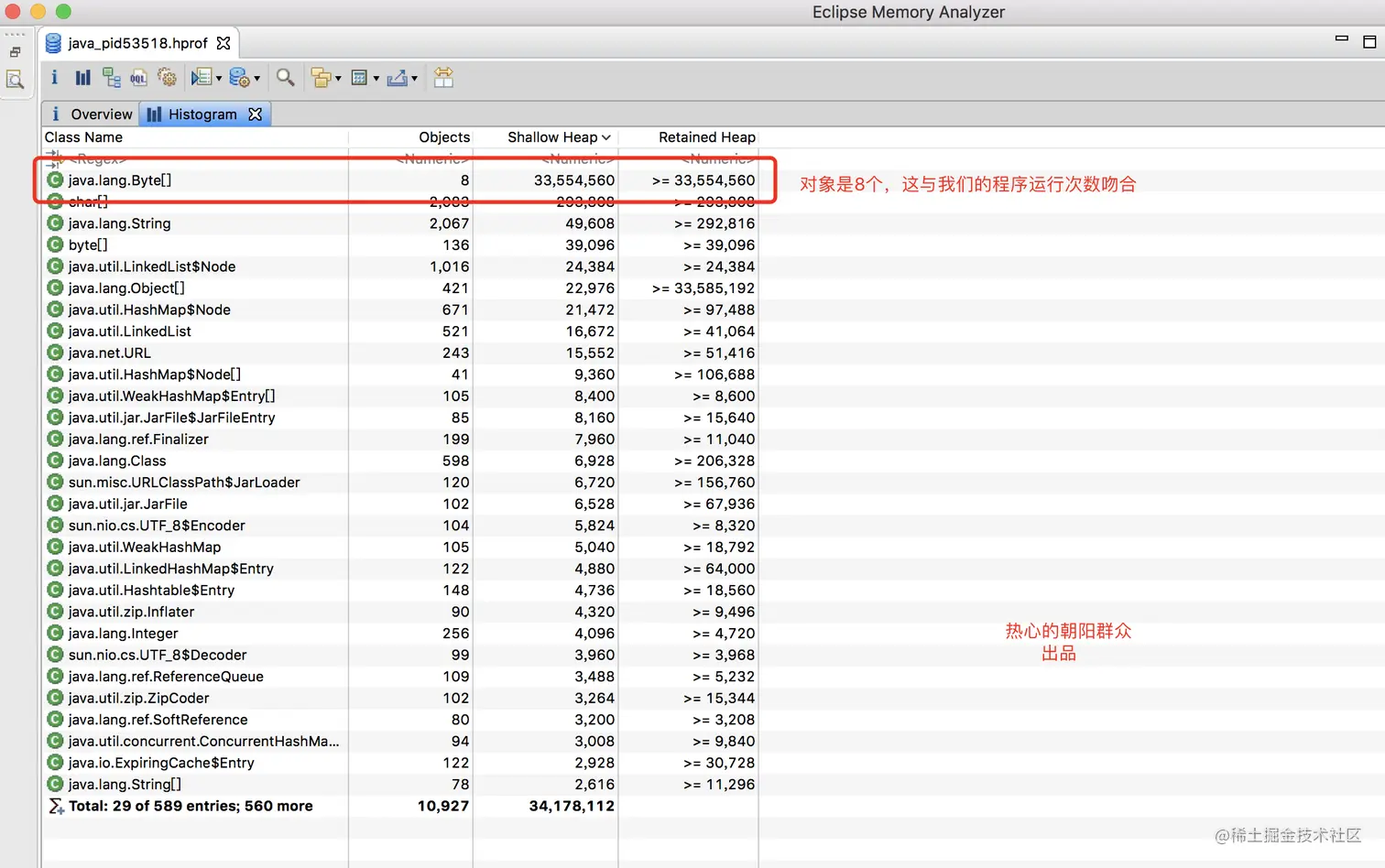
Task: Click the Group result by icon
Action: pos(321,78)
